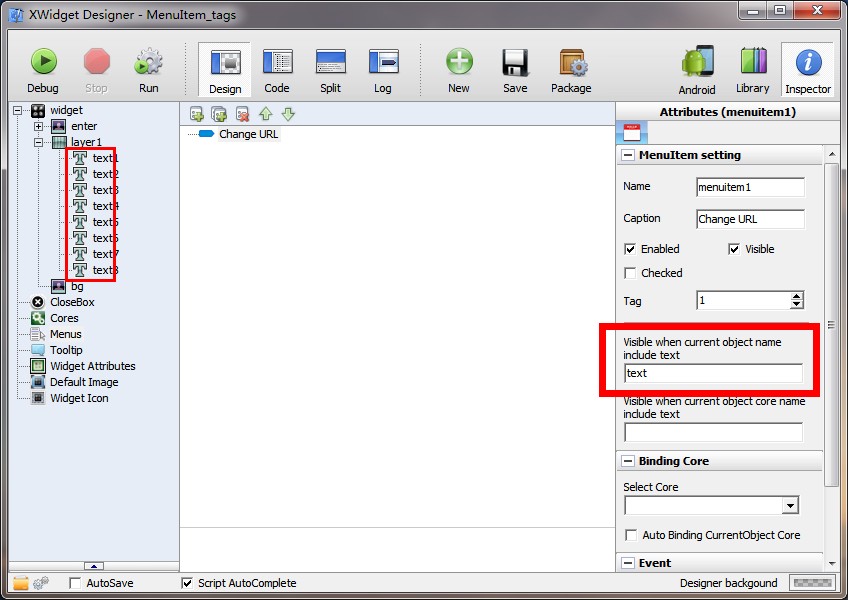The width and height of the screenshot is (848, 600).
Task: Click the core name include text field
Action: (x=713, y=432)
